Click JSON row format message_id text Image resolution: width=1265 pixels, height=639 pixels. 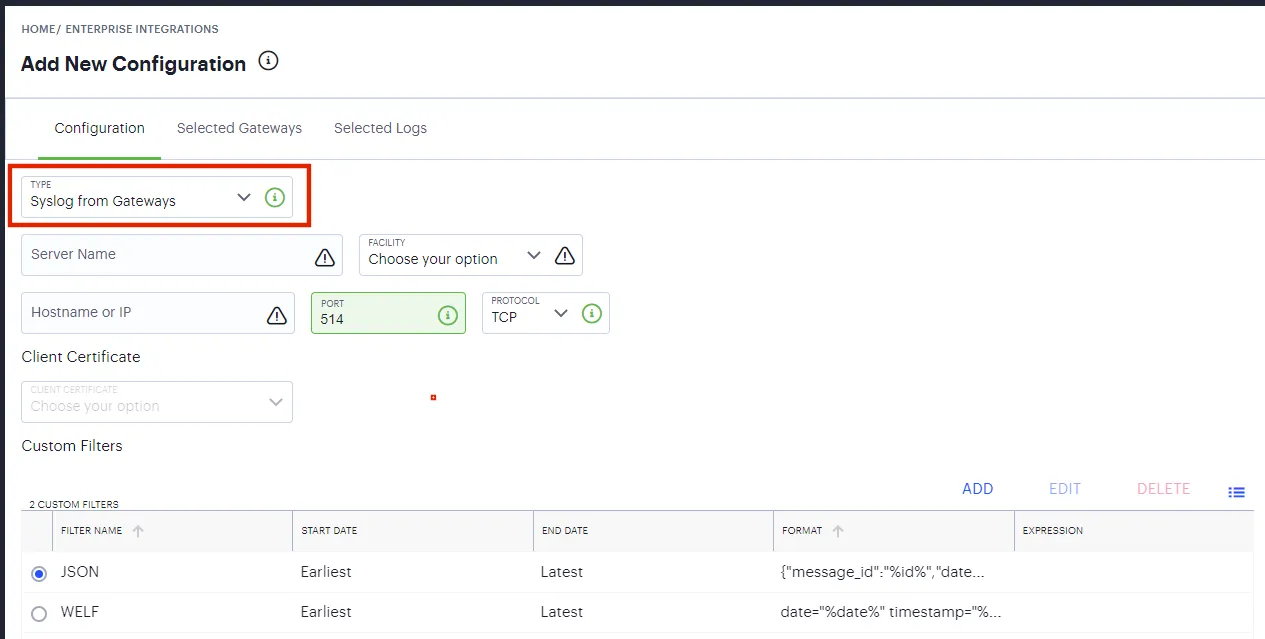click(x=883, y=572)
